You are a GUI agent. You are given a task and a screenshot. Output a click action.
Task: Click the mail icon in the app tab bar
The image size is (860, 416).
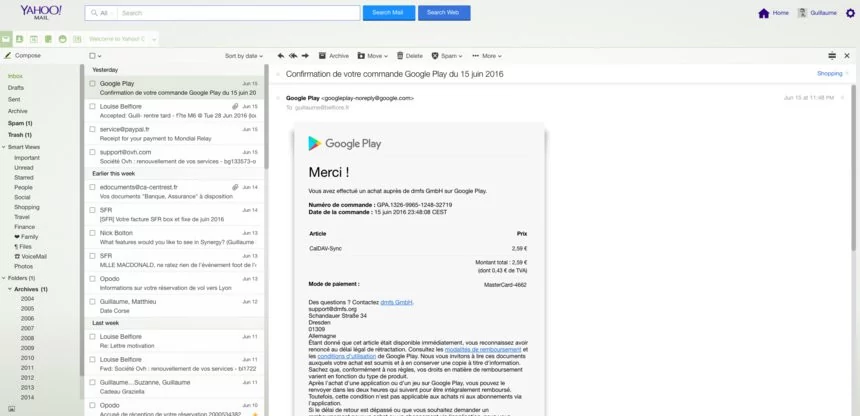coord(5,39)
